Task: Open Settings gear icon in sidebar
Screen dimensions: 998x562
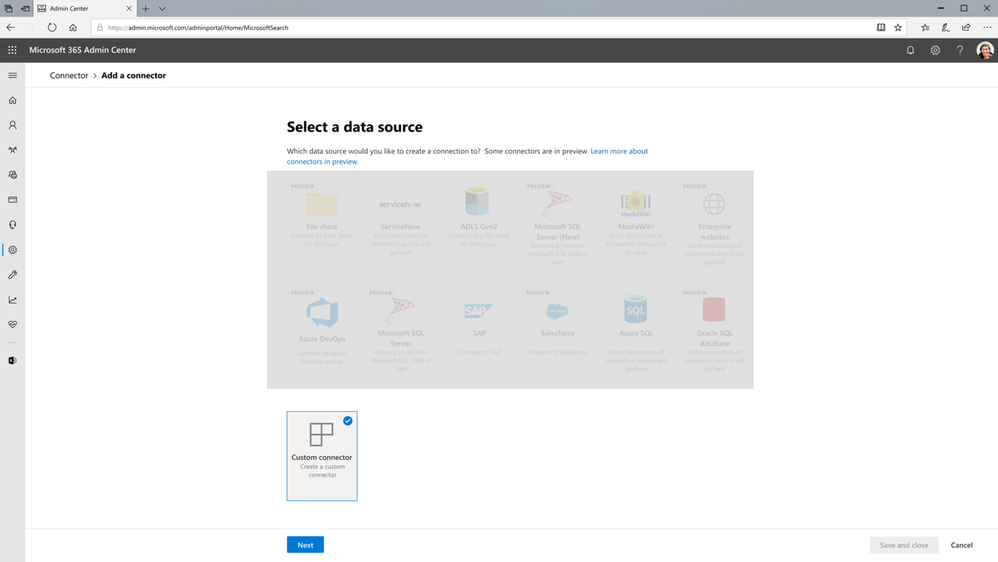Action: pyautogui.click(x=12, y=249)
